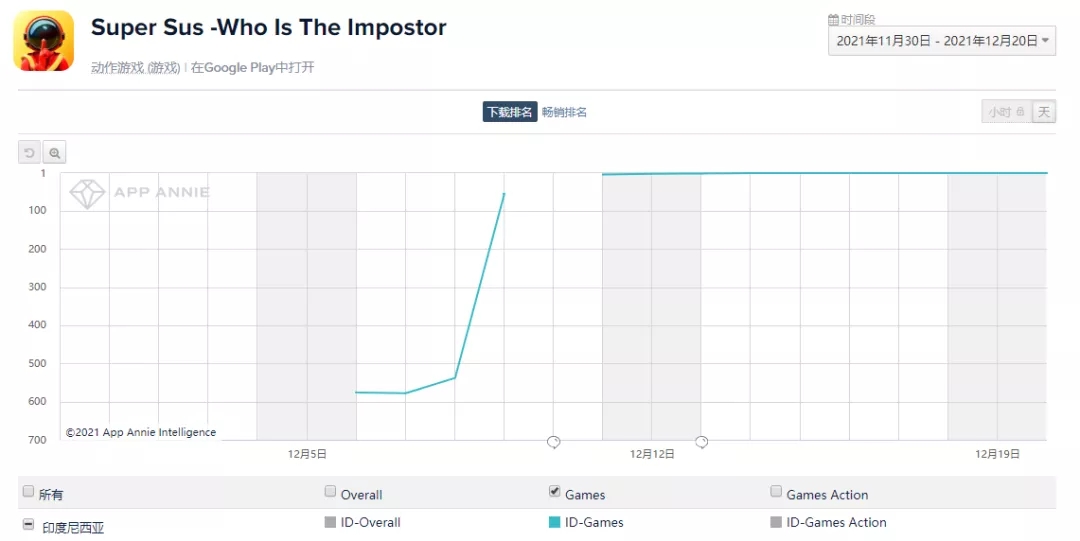This screenshot has width=1080, height=541.
Task: Enable the Overall category checkbox
Action: (x=330, y=492)
